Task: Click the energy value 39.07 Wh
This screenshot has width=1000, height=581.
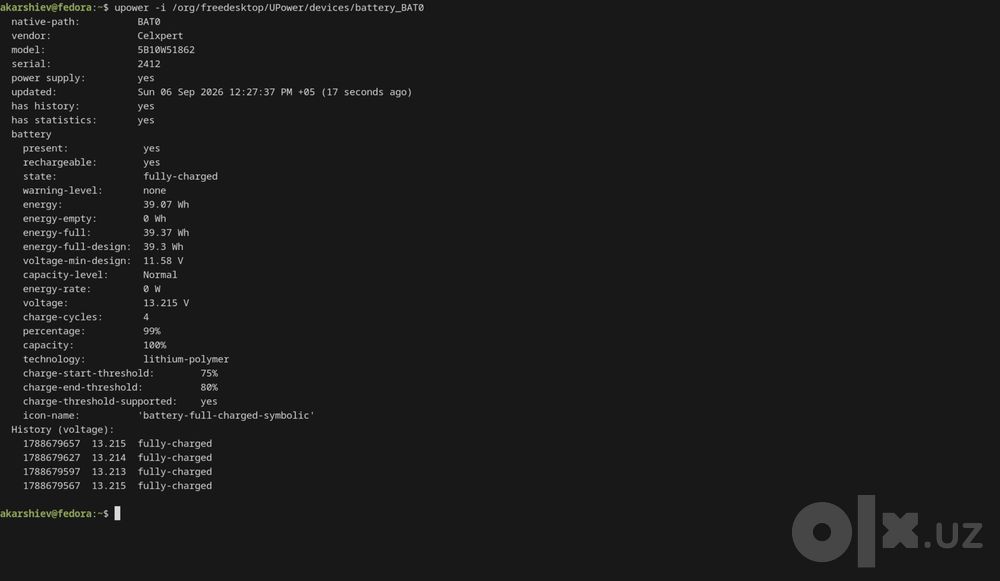Action: [x=166, y=204]
